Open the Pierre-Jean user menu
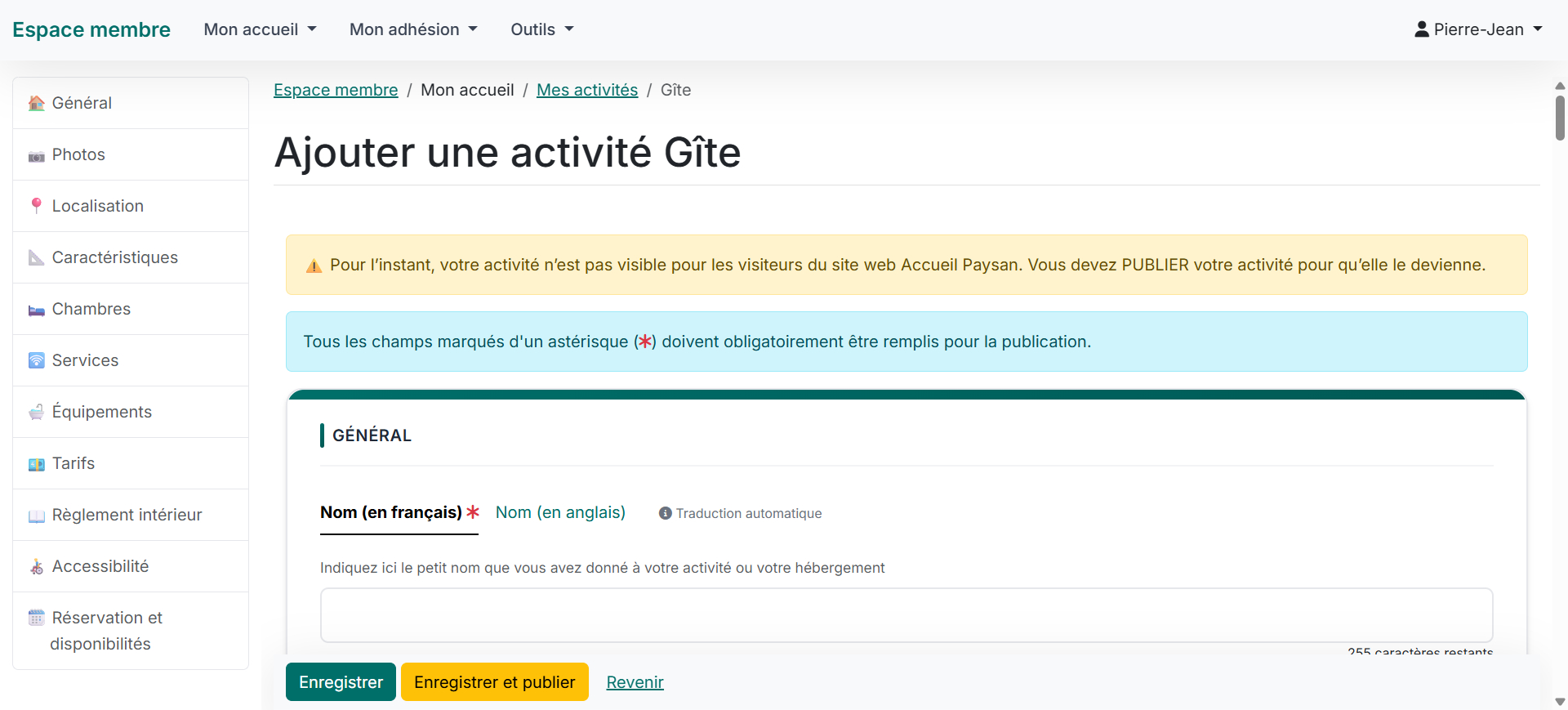1568x710 pixels. [x=1478, y=29]
